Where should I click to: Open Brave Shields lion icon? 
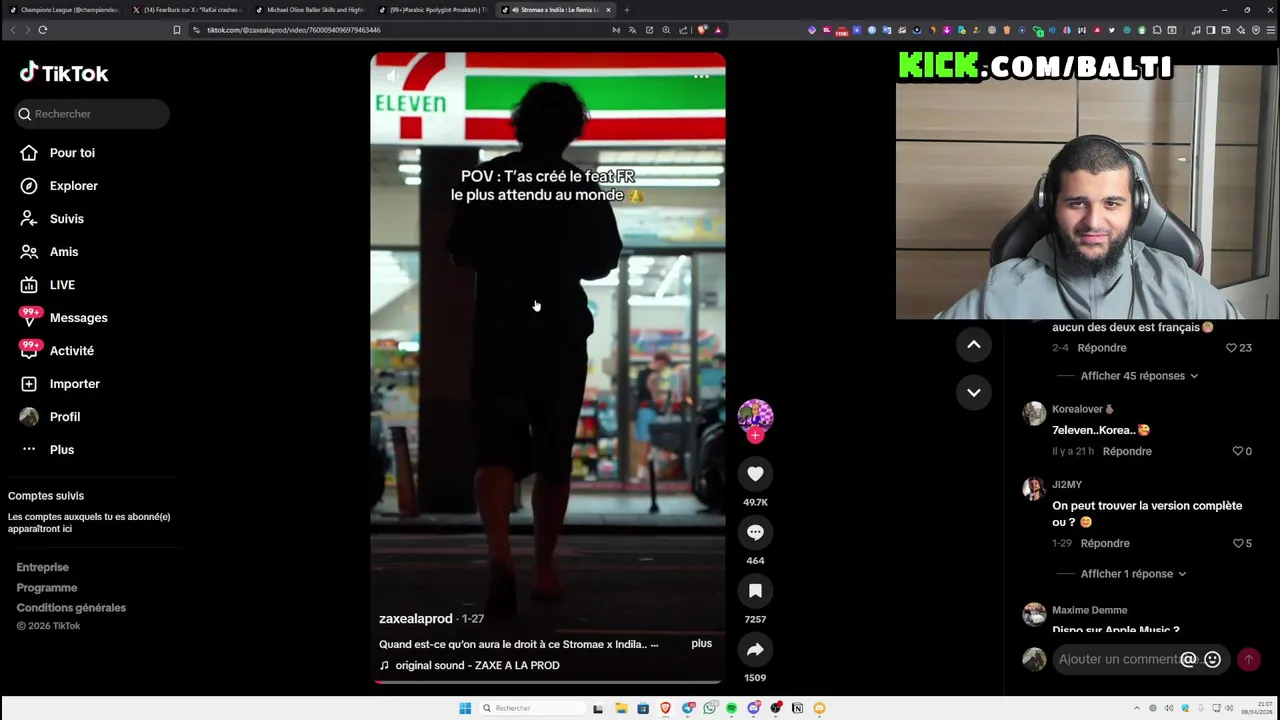click(702, 30)
